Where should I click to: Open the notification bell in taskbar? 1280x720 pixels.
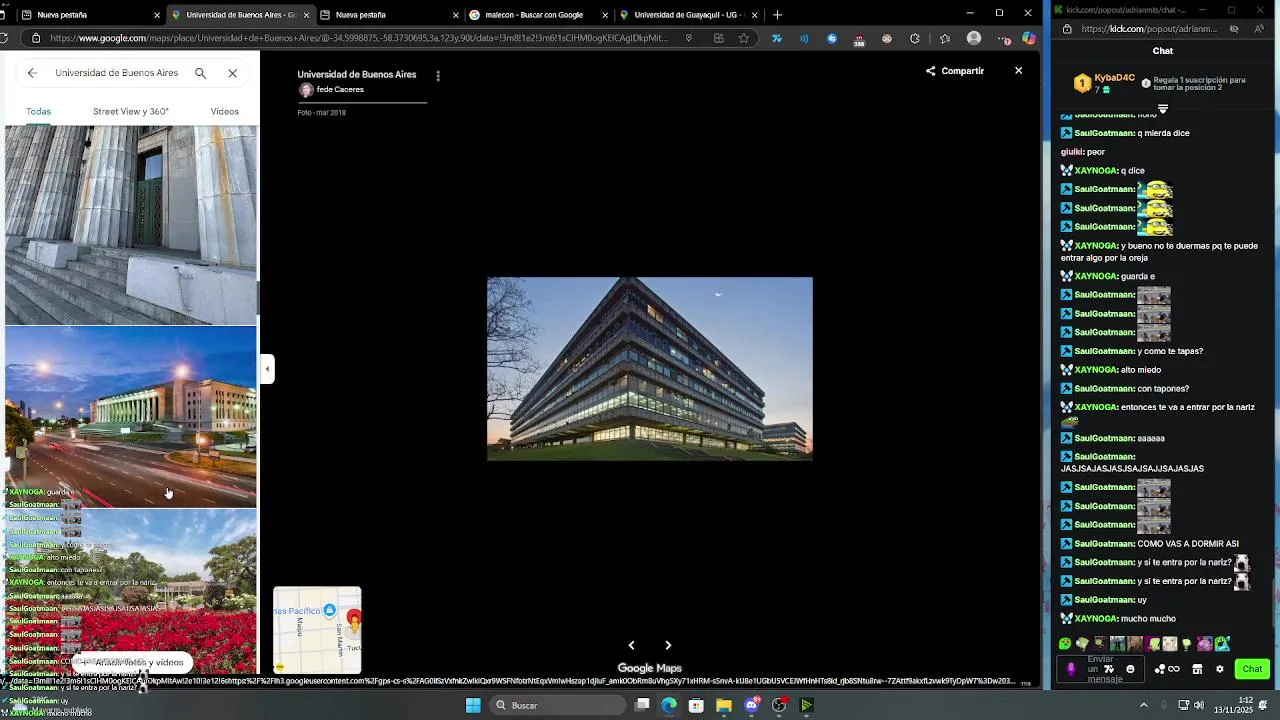click(x=1263, y=705)
